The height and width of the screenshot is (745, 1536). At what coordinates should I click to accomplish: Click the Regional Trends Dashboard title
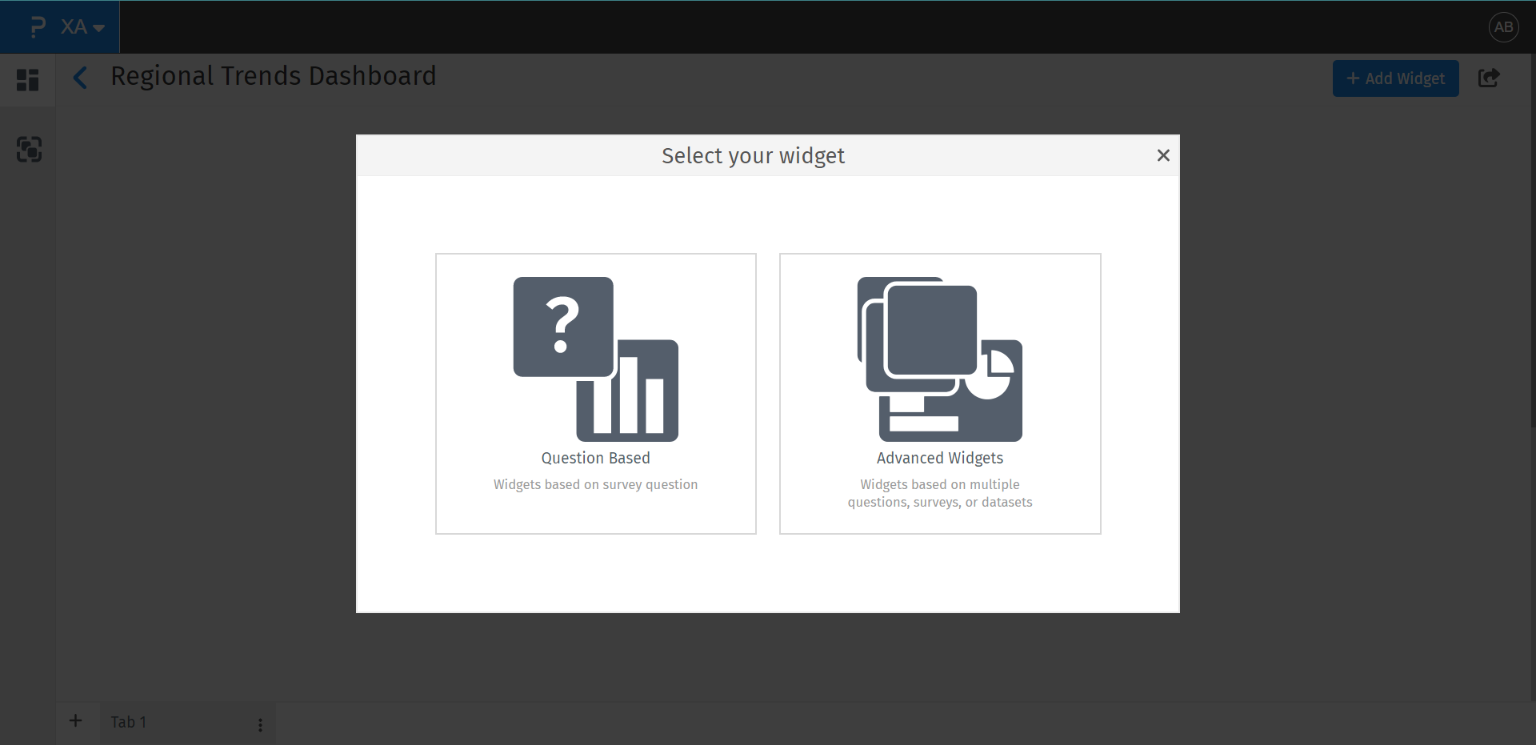pyautogui.click(x=273, y=76)
